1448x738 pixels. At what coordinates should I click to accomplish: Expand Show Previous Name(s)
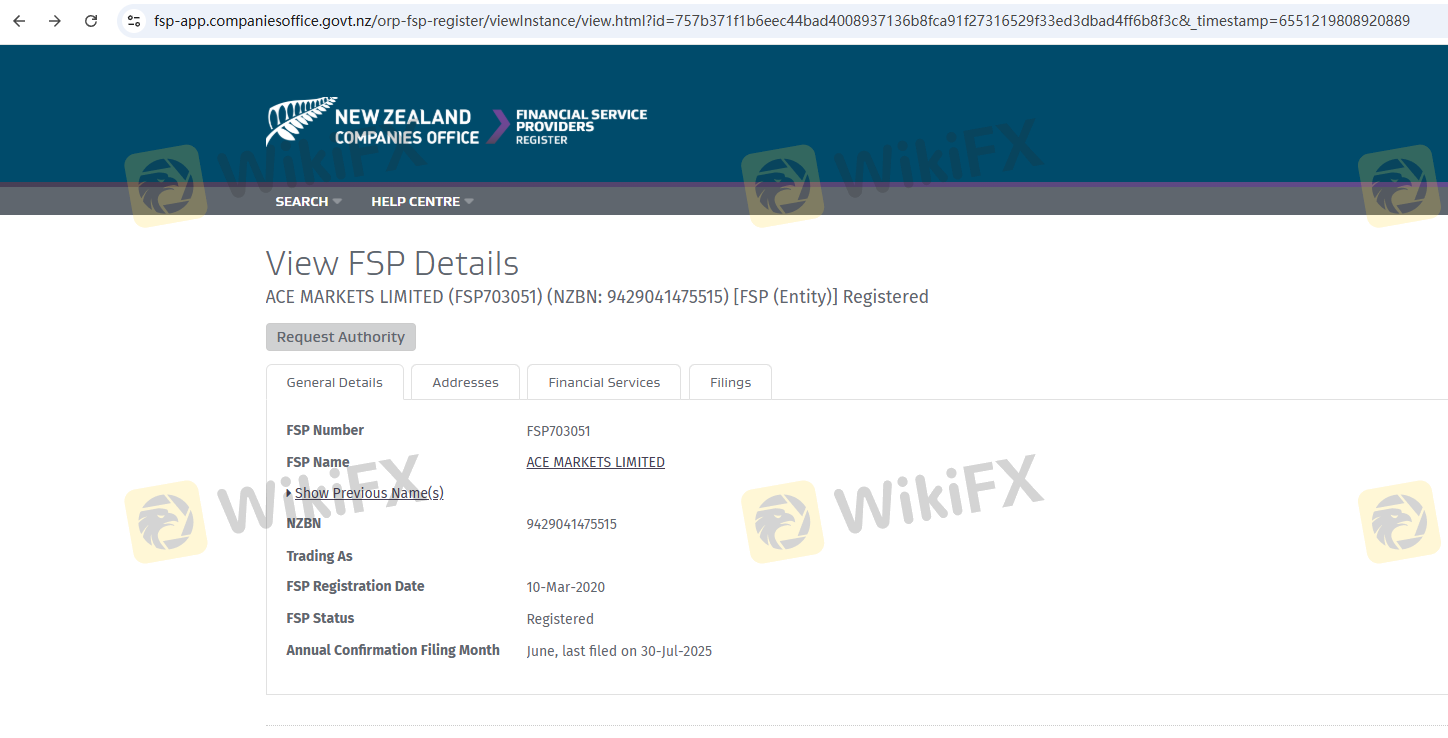[368, 493]
